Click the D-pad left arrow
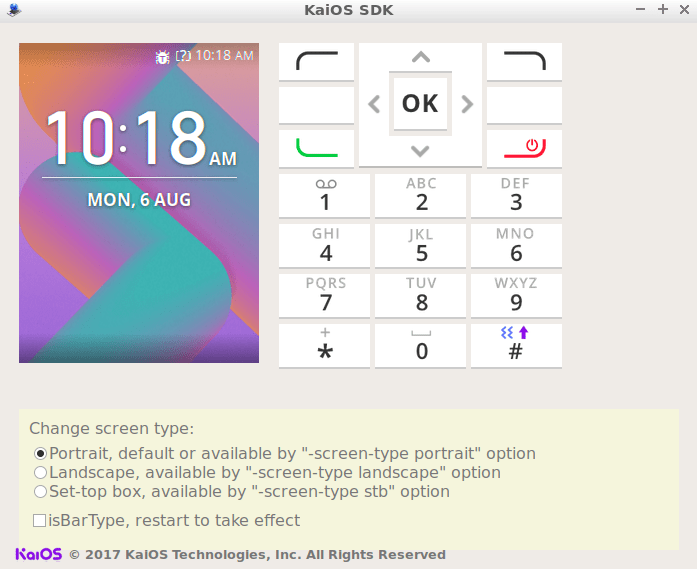This screenshot has width=697, height=569. pos(374,104)
